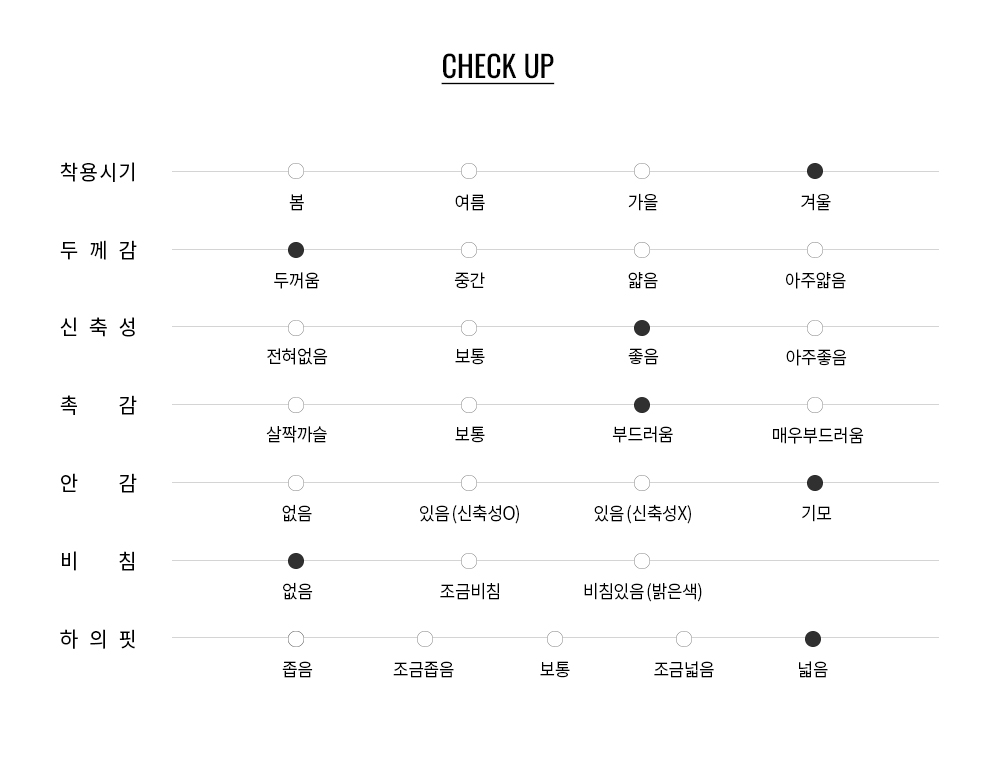Click the filled 좋음 elasticity circle

coord(642,328)
